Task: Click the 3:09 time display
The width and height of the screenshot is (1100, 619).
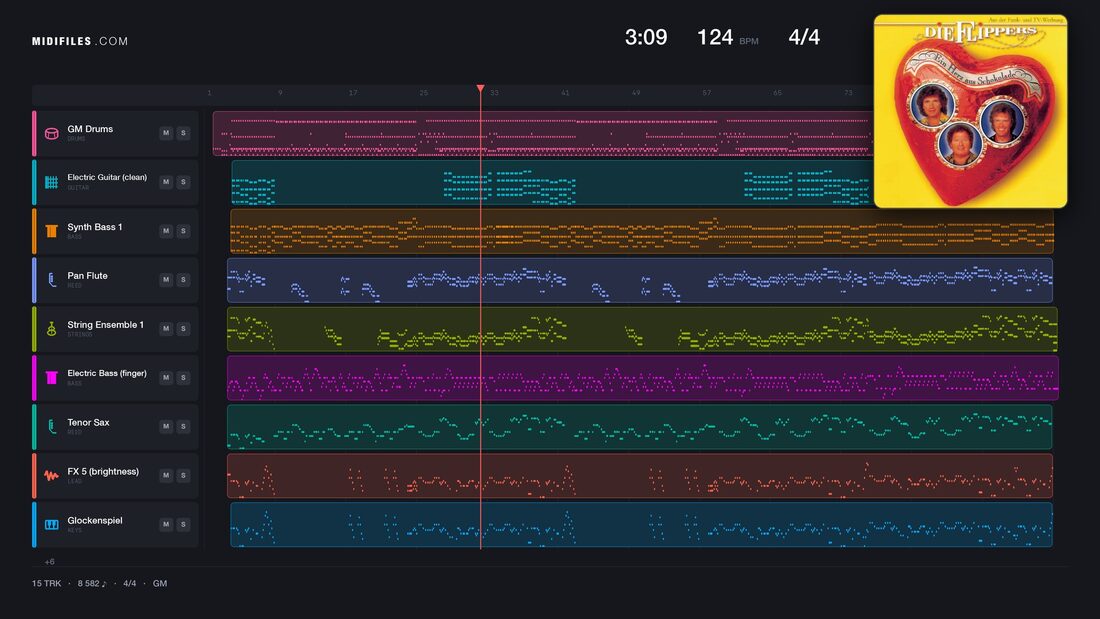Action: pos(646,37)
